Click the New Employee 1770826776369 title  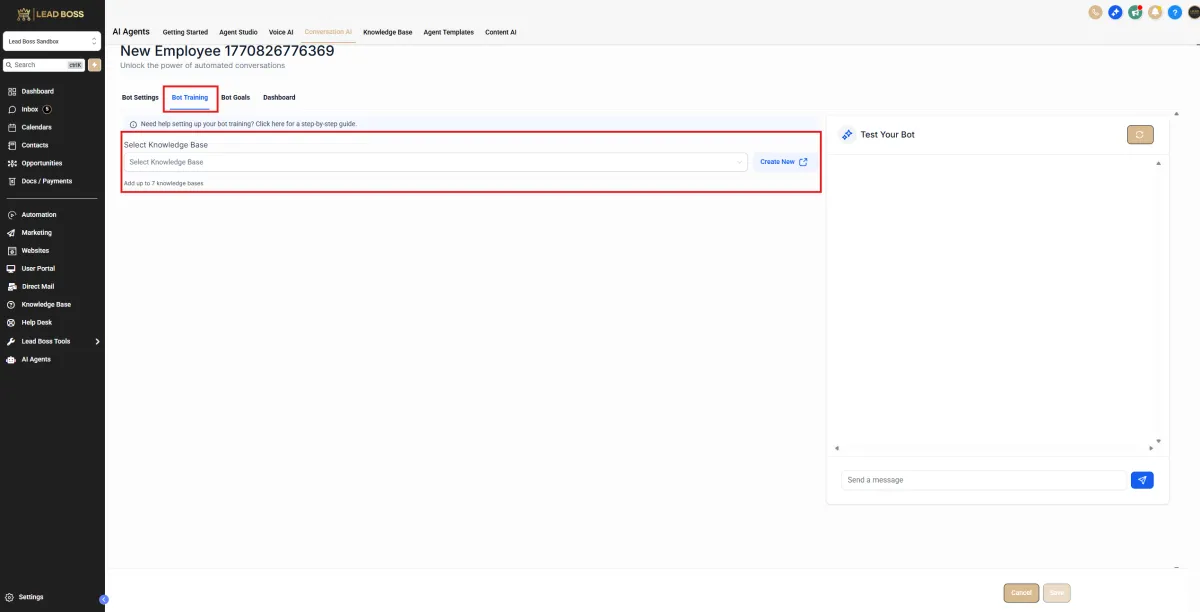pyautogui.click(x=227, y=51)
